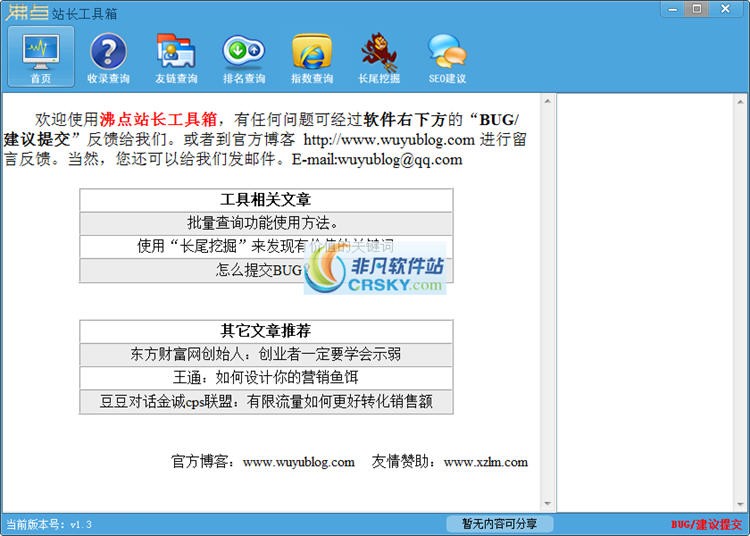Click the E-mail wuyublog@qq.com text

pyautogui.click(x=377, y=160)
